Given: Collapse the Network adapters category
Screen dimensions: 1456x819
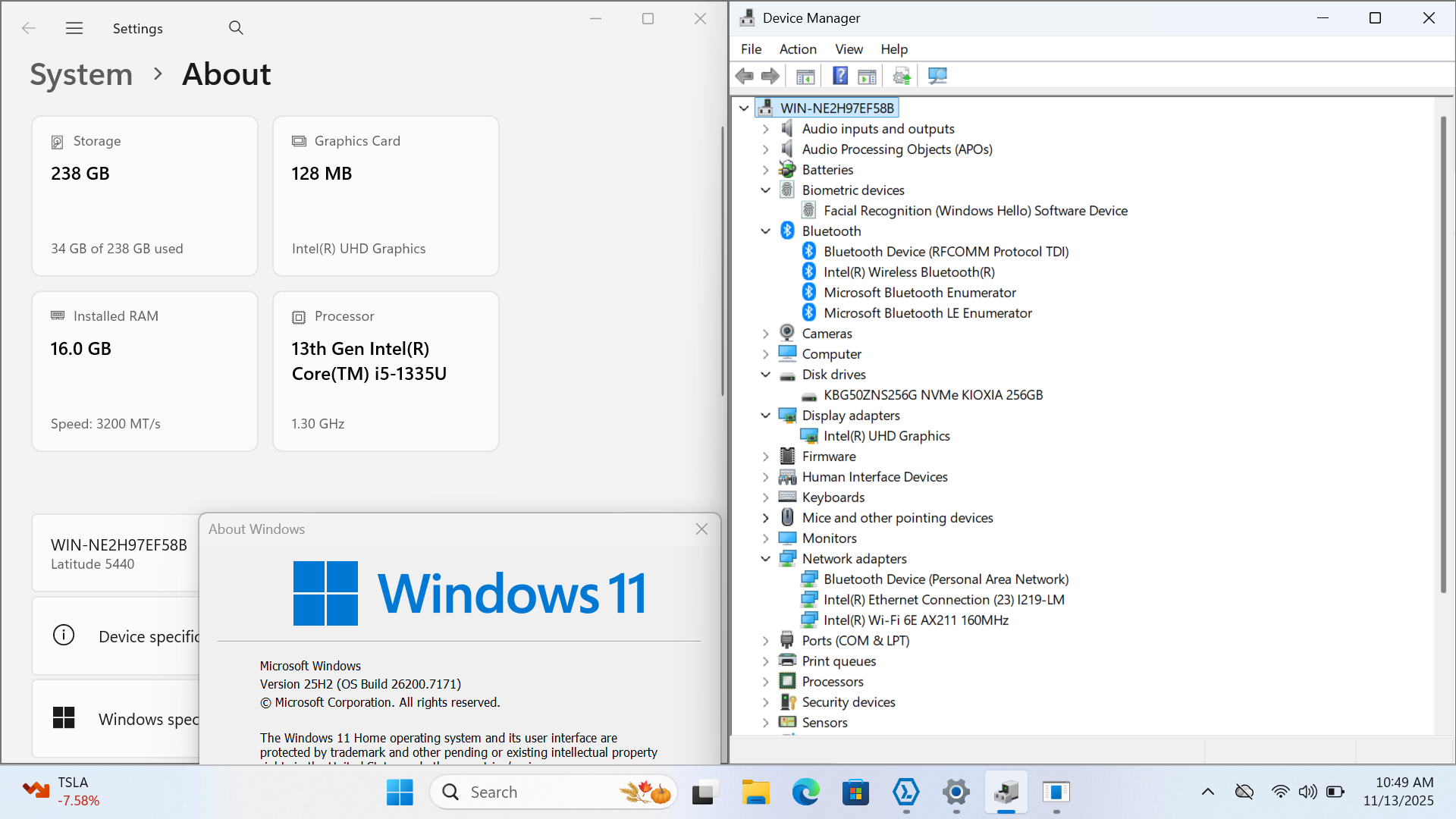Looking at the screenshot, I should (765, 559).
